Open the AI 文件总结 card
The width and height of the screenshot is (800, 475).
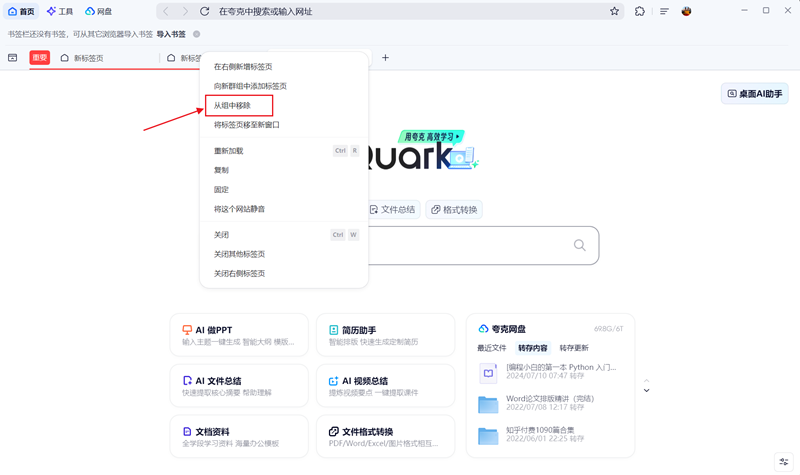point(239,386)
